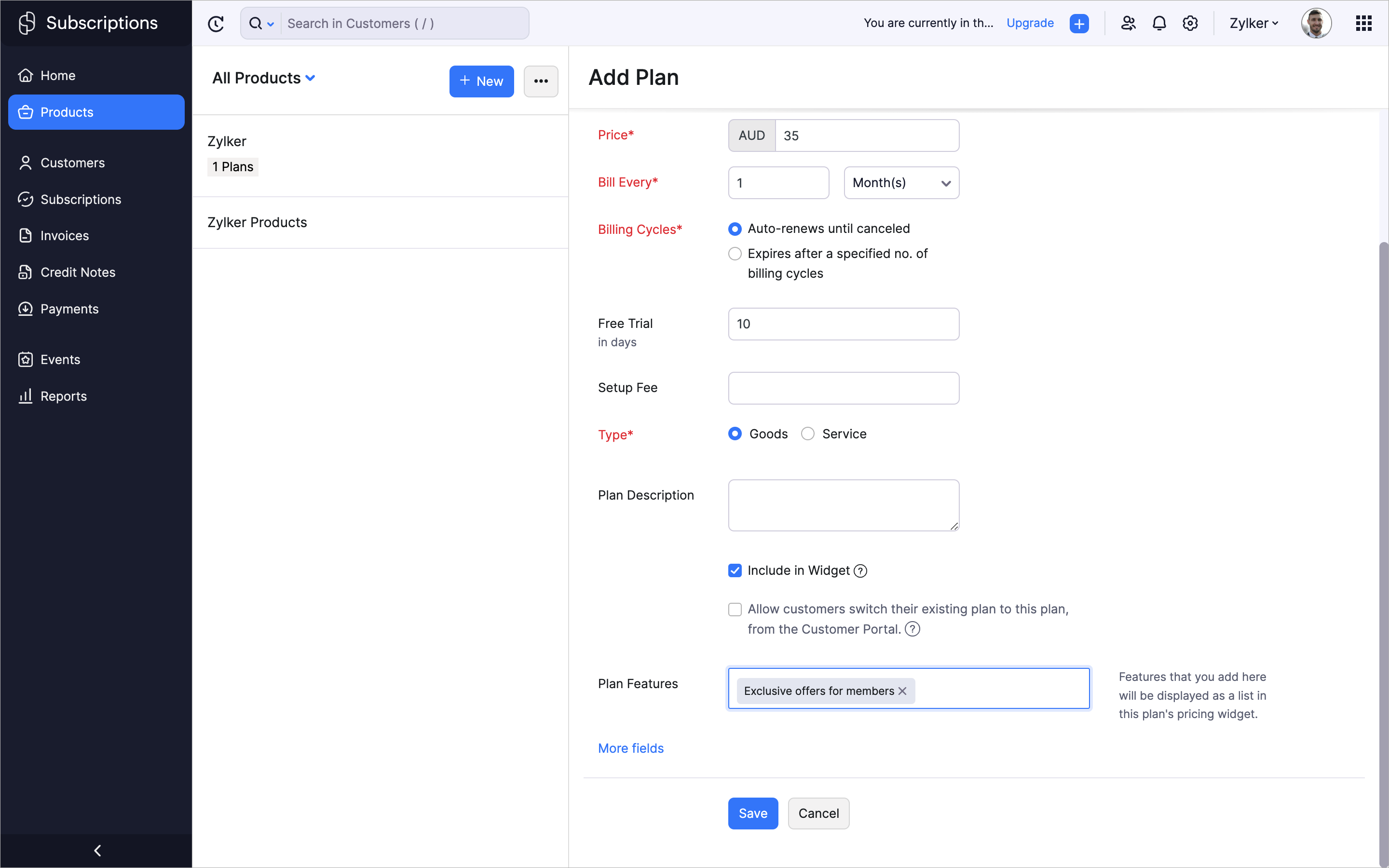Open the more options ellipsis button
This screenshot has height=868, width=1389.
pyautogui.click(x=541, y=81)
